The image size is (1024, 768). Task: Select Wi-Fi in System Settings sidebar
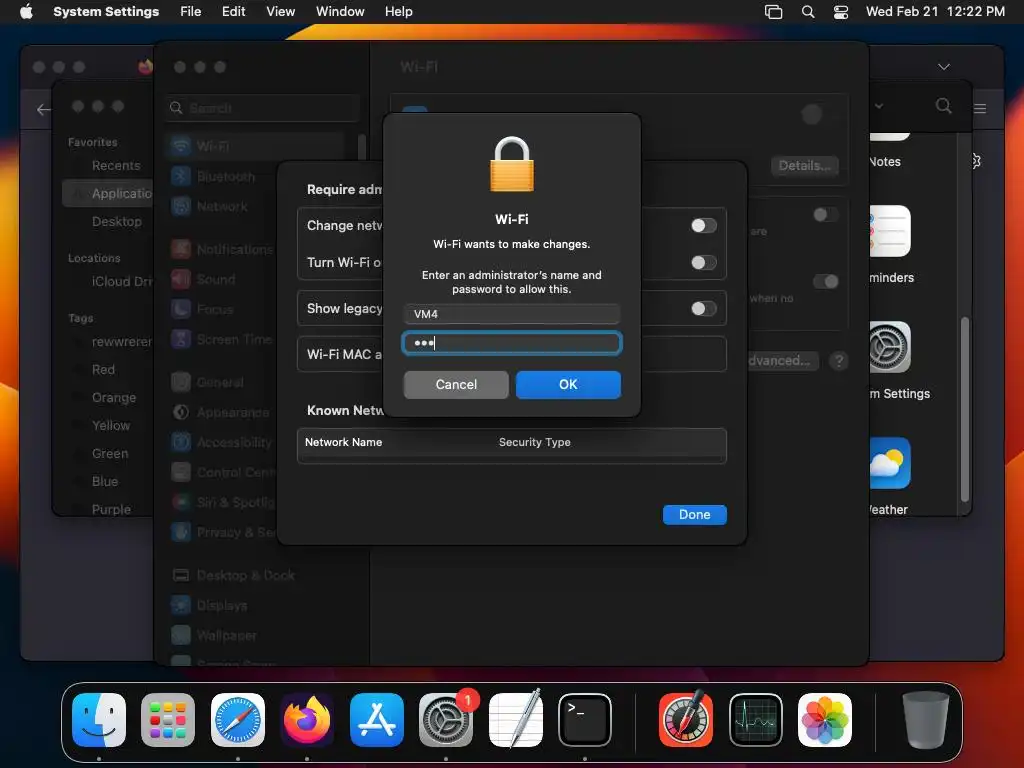click(x=255, y=146)
